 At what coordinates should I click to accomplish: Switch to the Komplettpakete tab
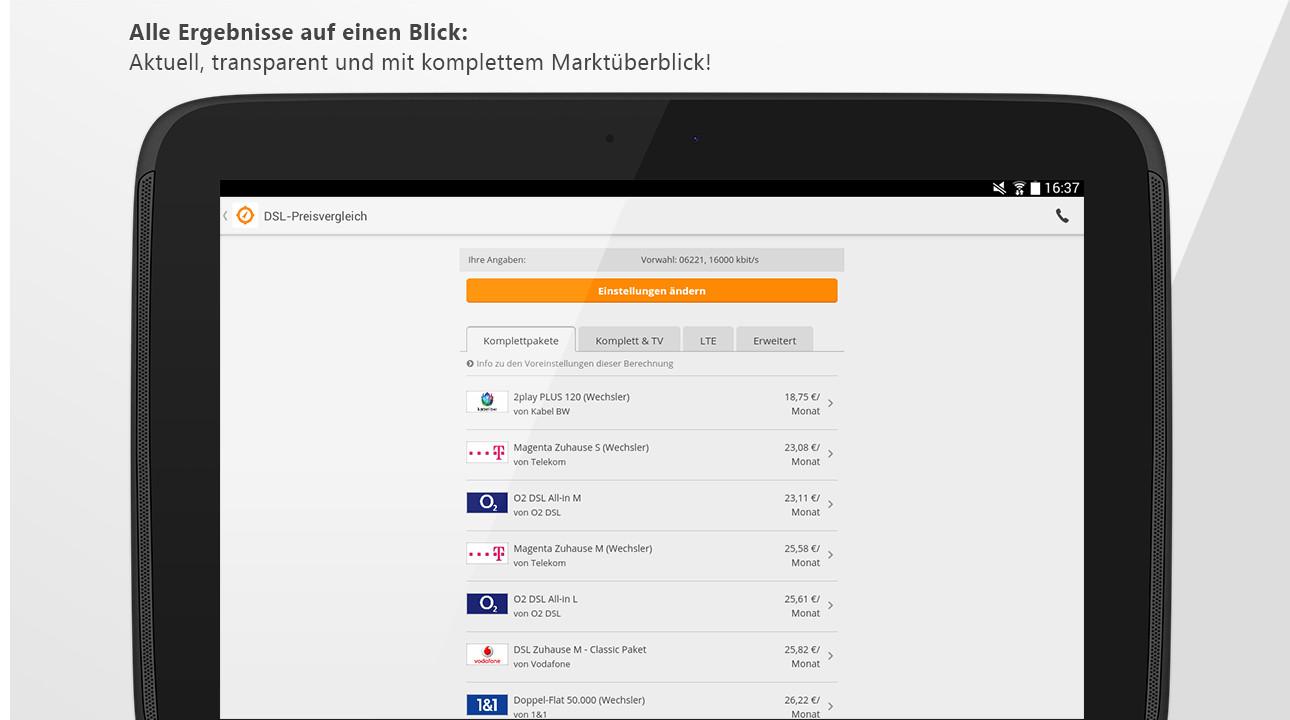(x=521, y=340)
